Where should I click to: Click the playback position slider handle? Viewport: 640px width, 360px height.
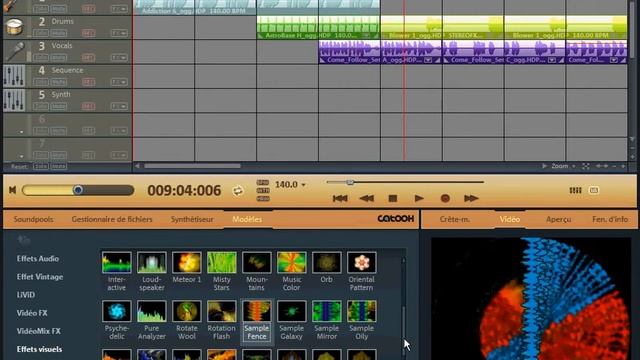click(x=350, y=182)
